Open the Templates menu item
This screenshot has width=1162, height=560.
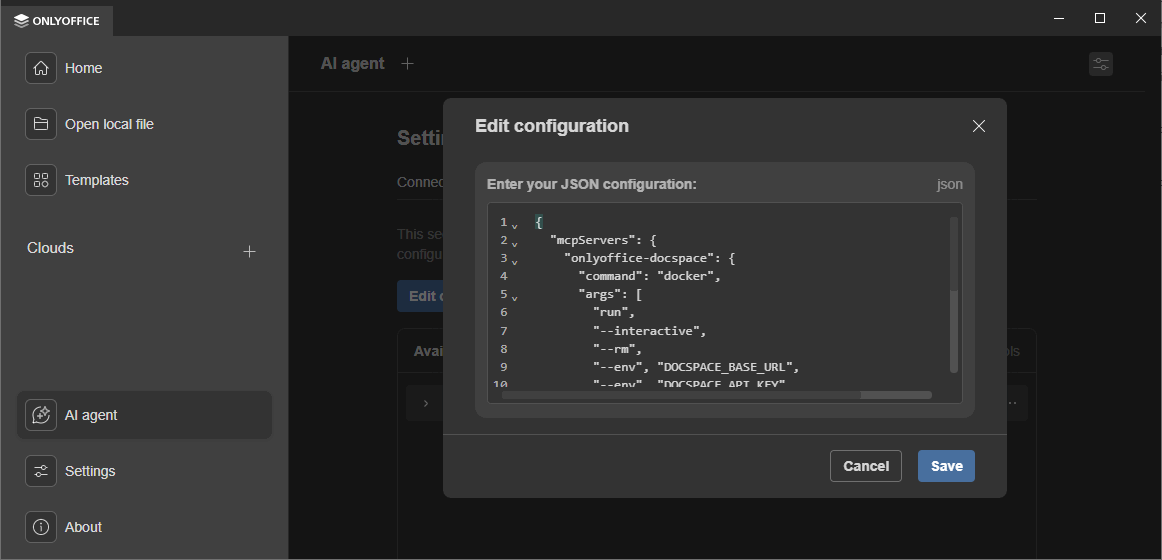(x=96, y=180)
